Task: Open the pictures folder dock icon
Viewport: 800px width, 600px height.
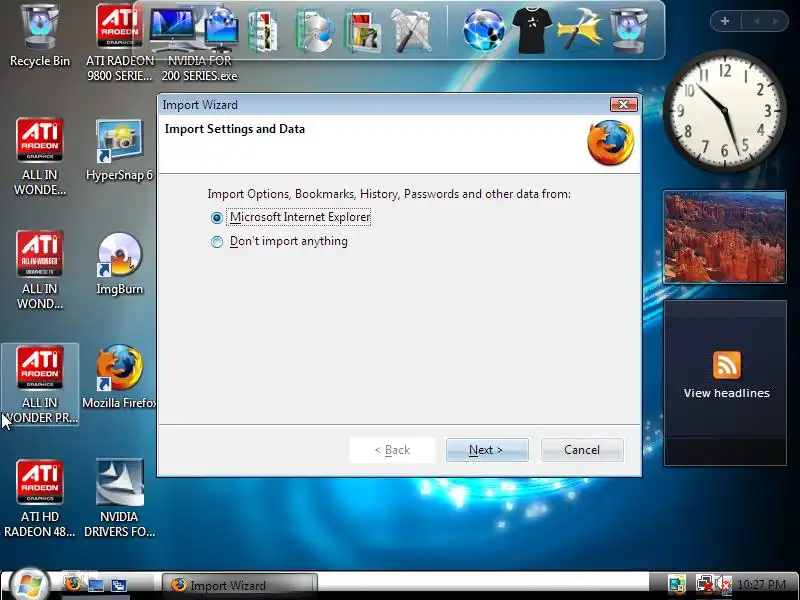Action: tap(363, 32)
